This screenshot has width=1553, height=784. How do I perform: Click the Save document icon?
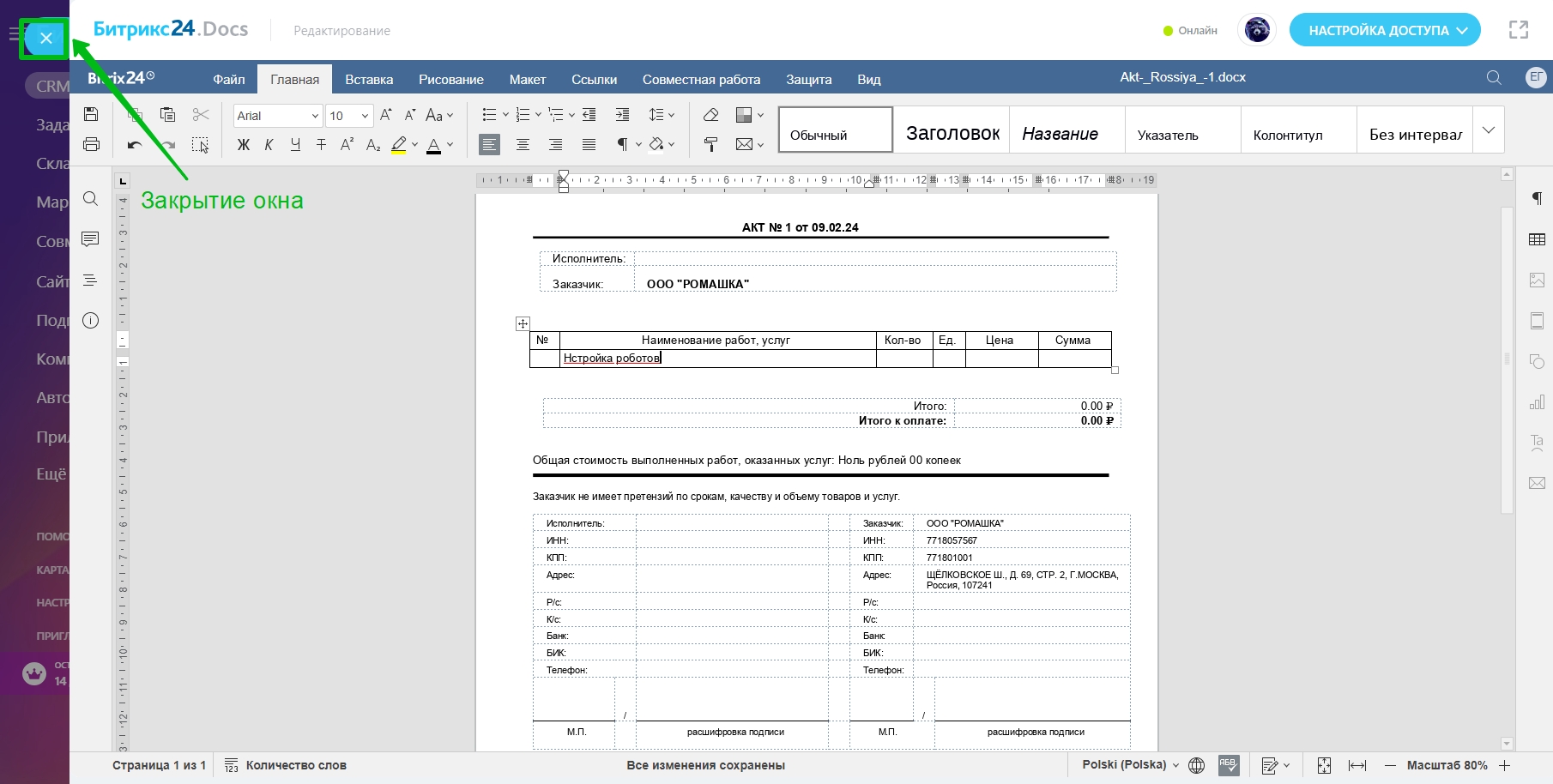[x=91, y=115]
